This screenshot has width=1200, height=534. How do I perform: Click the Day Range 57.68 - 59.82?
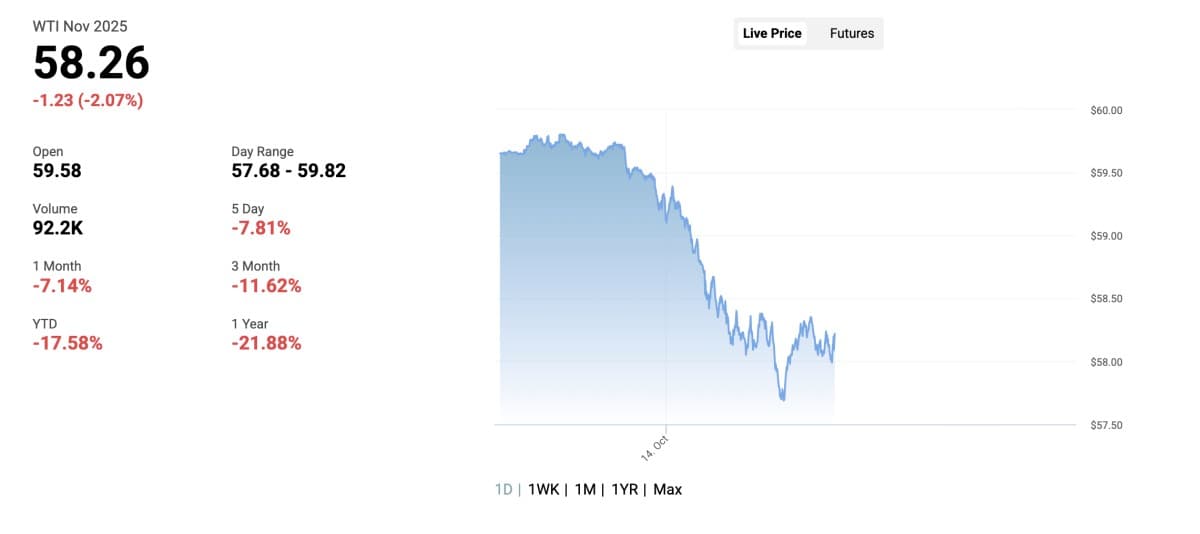288,171
